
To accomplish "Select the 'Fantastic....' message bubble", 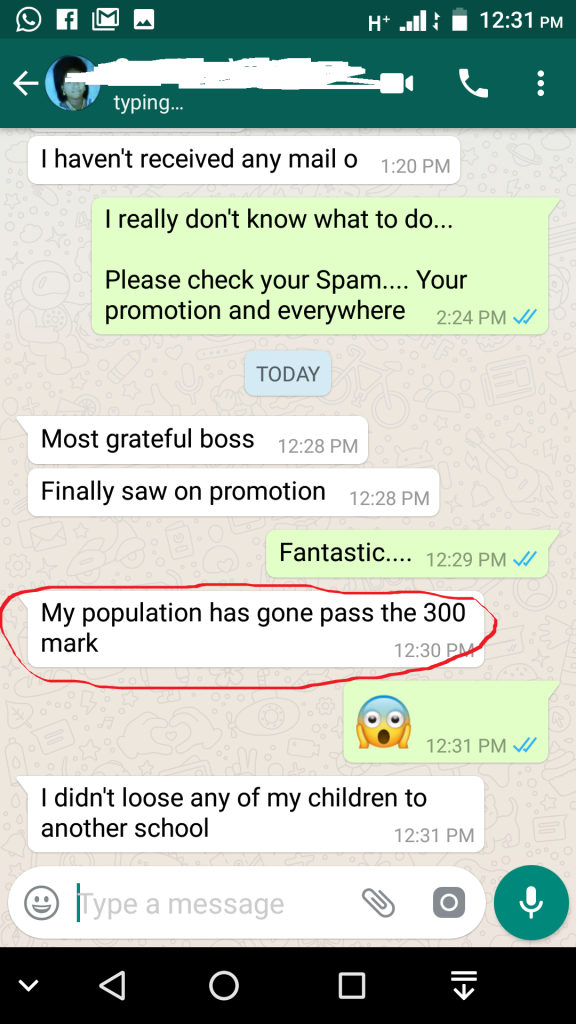I will click(x=408, y=554).
